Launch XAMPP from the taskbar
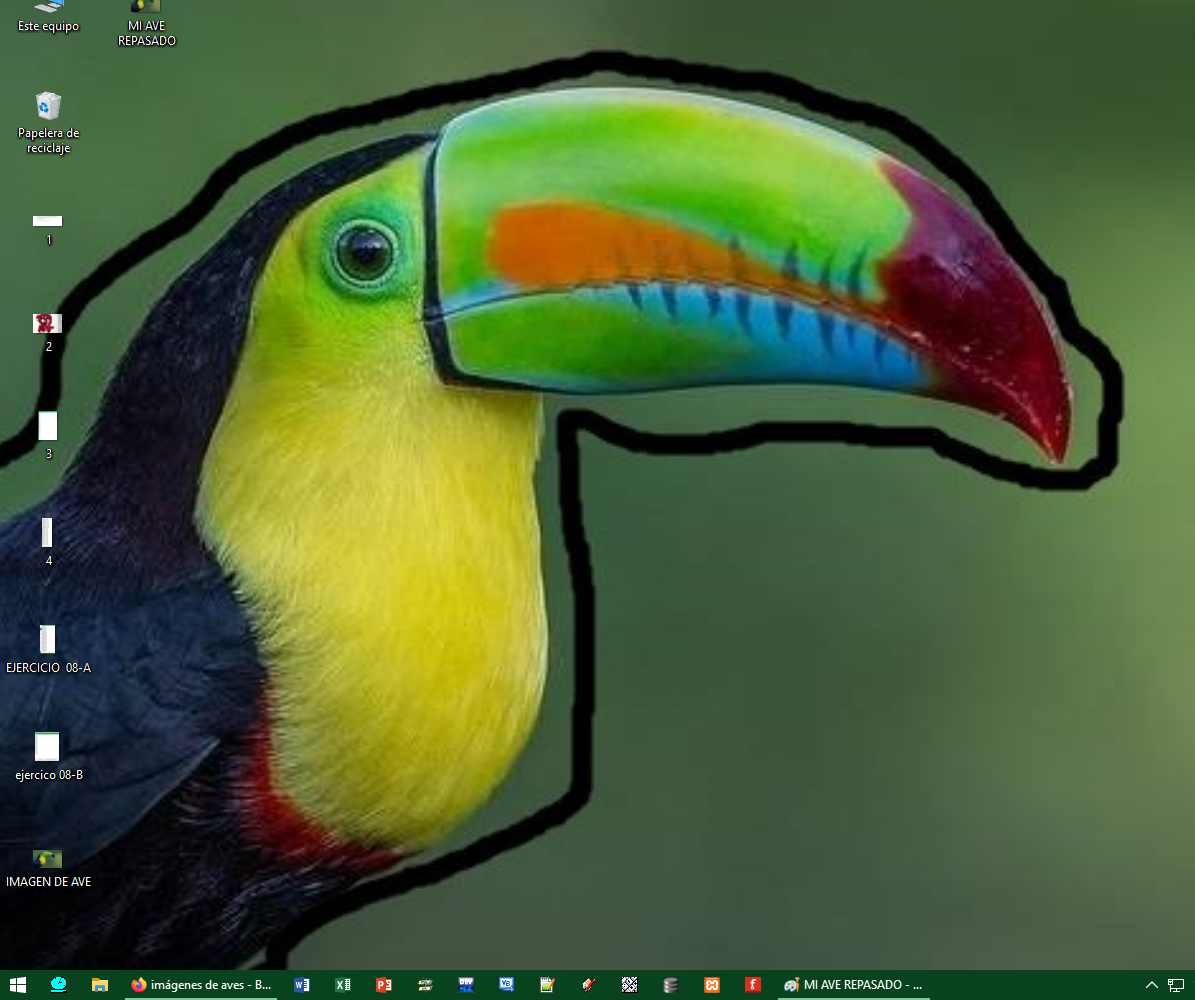The width and height of the screenshot is (1195, 1000). coord(711,985)
